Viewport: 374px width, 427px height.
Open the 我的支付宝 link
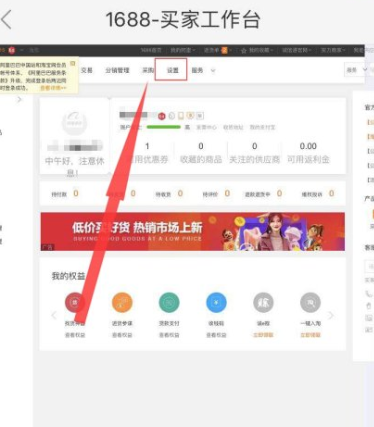point(263,127)
